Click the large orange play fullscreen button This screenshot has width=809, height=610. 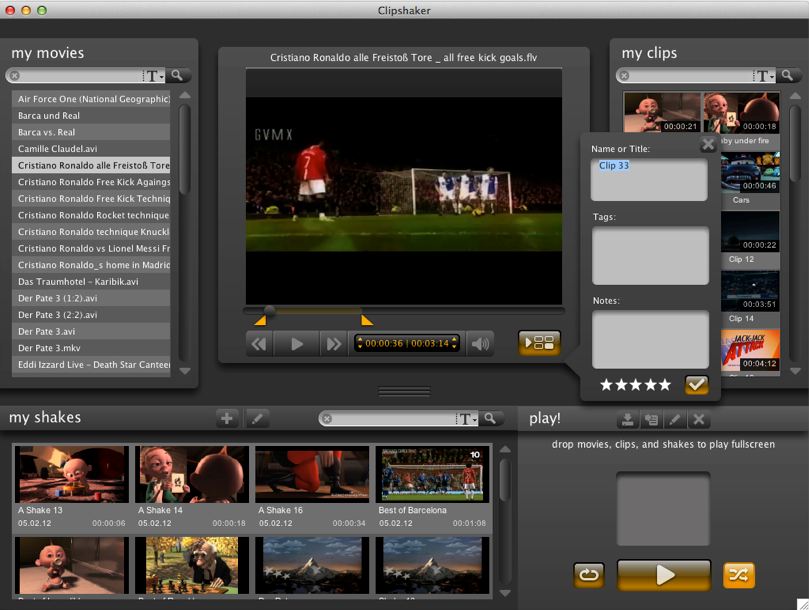click(664, 575)
